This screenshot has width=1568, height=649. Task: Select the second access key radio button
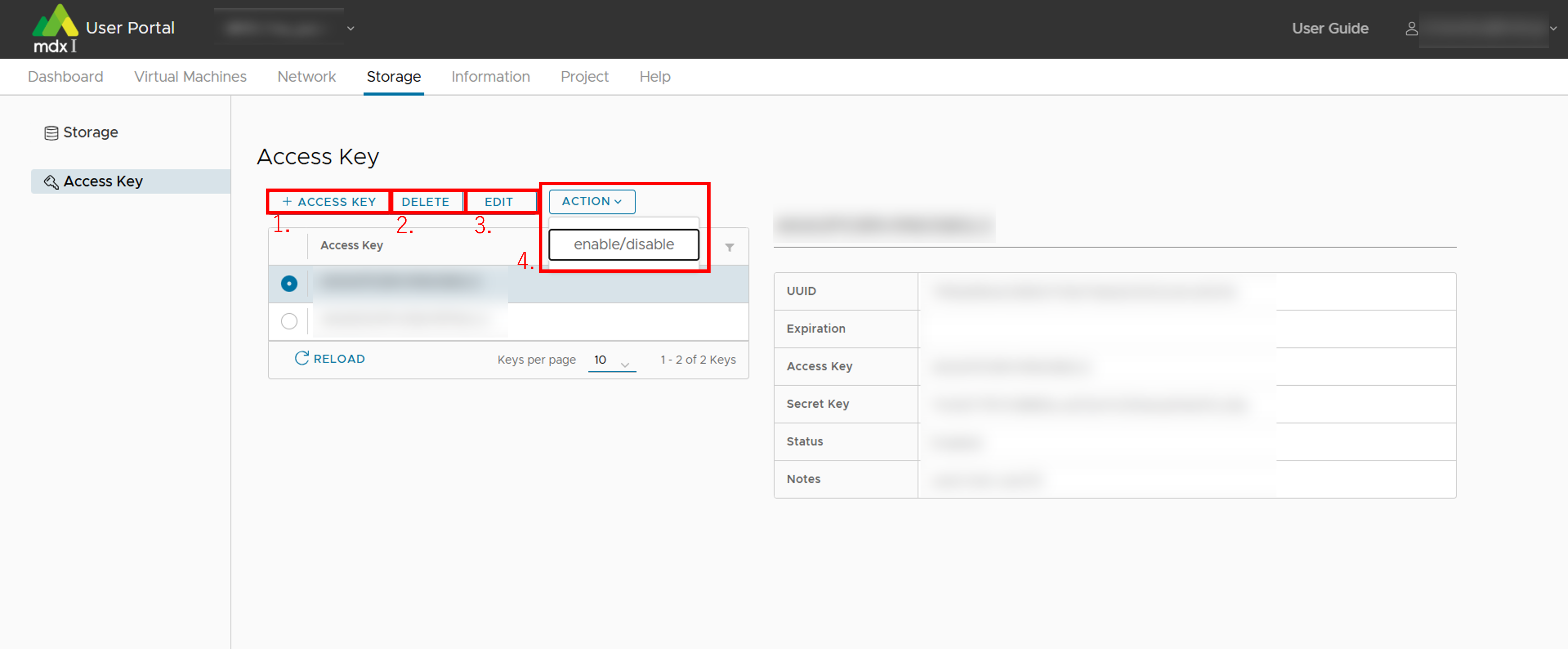click(289, 321)
